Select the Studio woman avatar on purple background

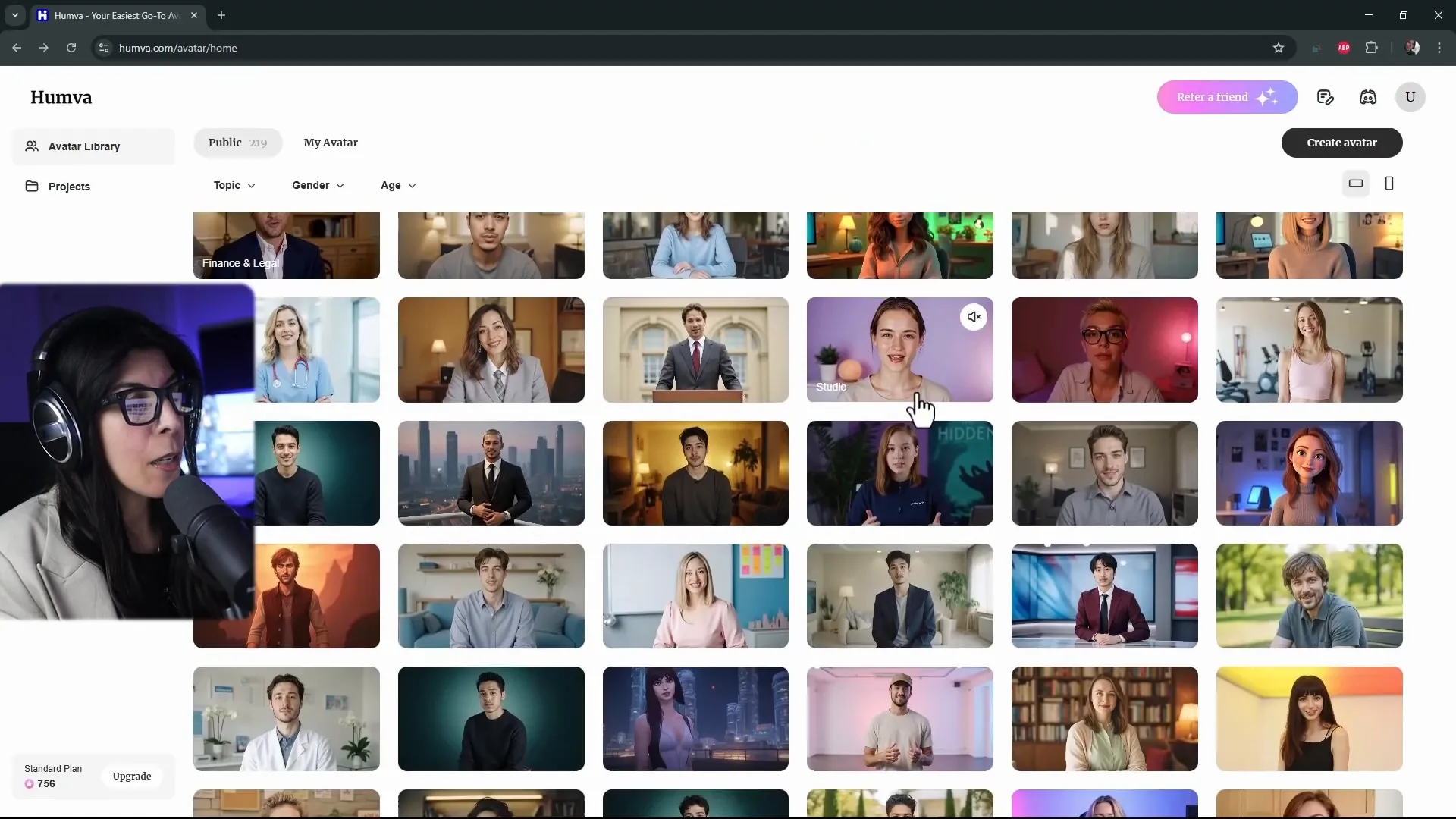899,350
